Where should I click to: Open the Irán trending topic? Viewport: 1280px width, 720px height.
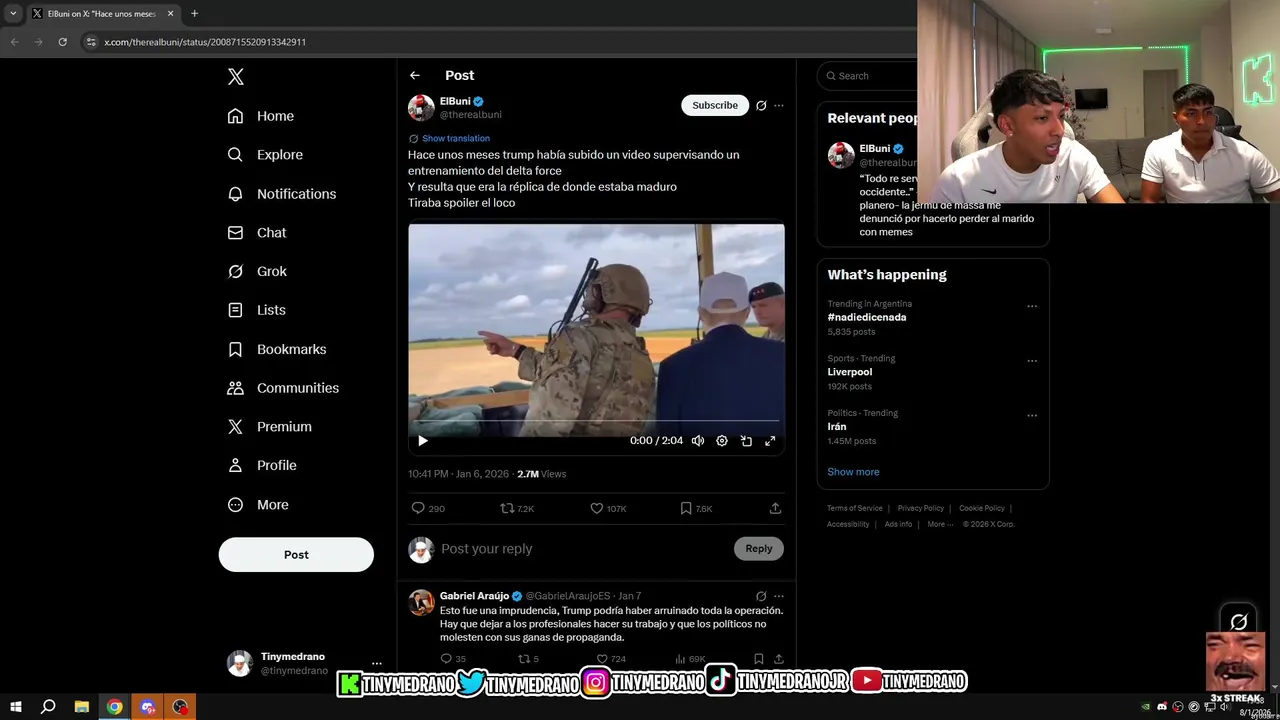tap(837, 427)
